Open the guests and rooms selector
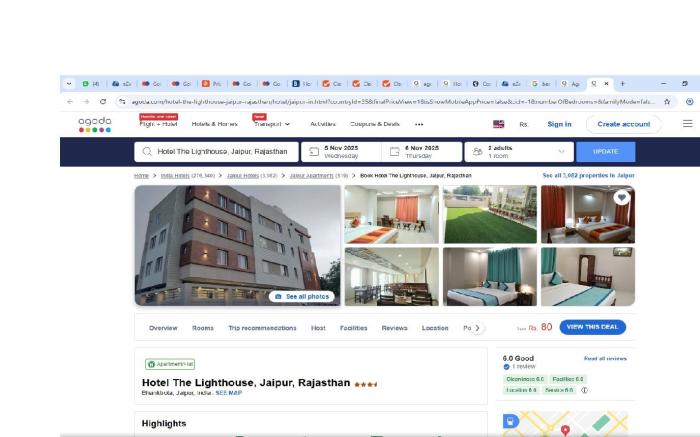 [x=520, y=152]
